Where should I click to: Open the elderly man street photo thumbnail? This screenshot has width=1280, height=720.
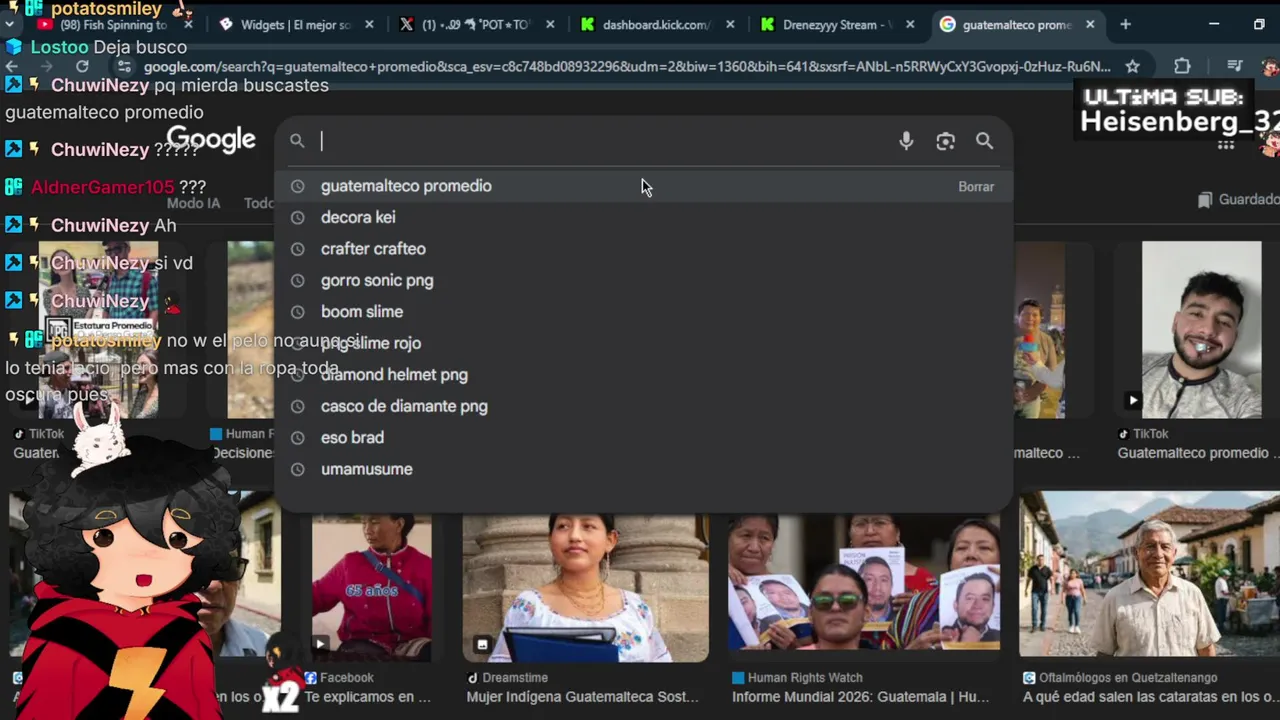tap(1149, 575)
